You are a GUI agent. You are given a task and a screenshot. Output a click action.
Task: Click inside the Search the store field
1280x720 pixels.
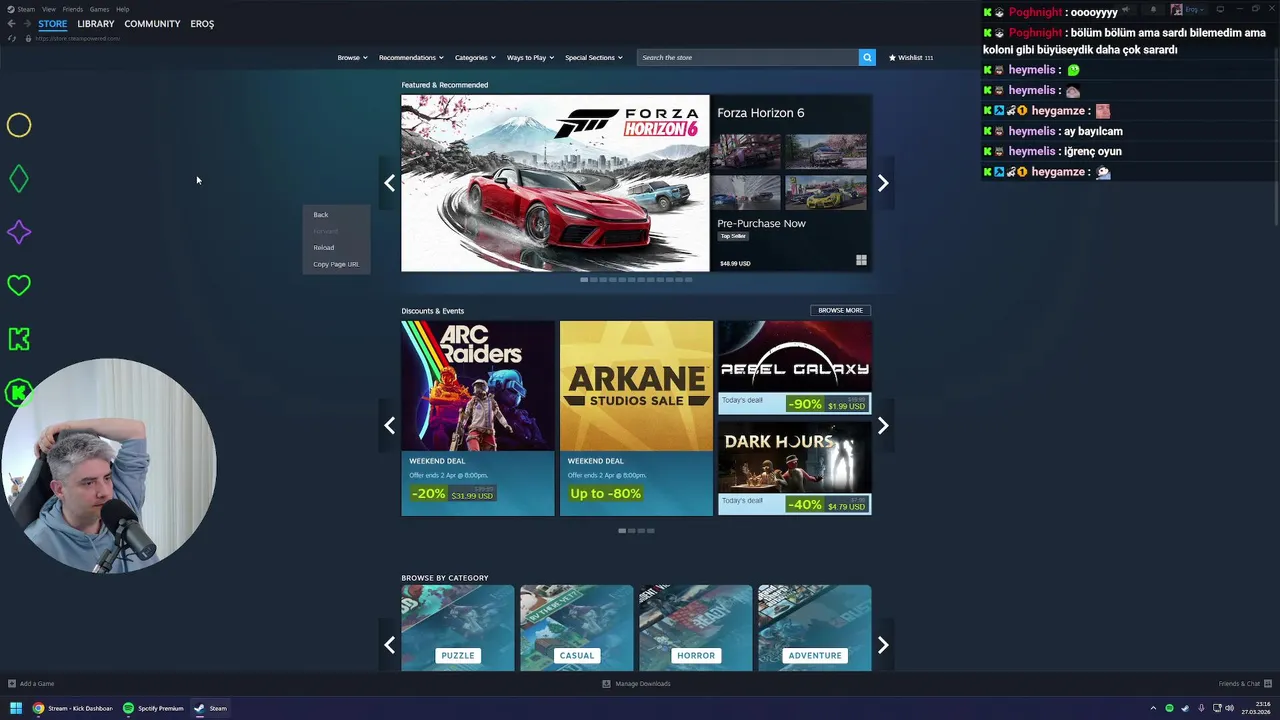tap(747, 57)
